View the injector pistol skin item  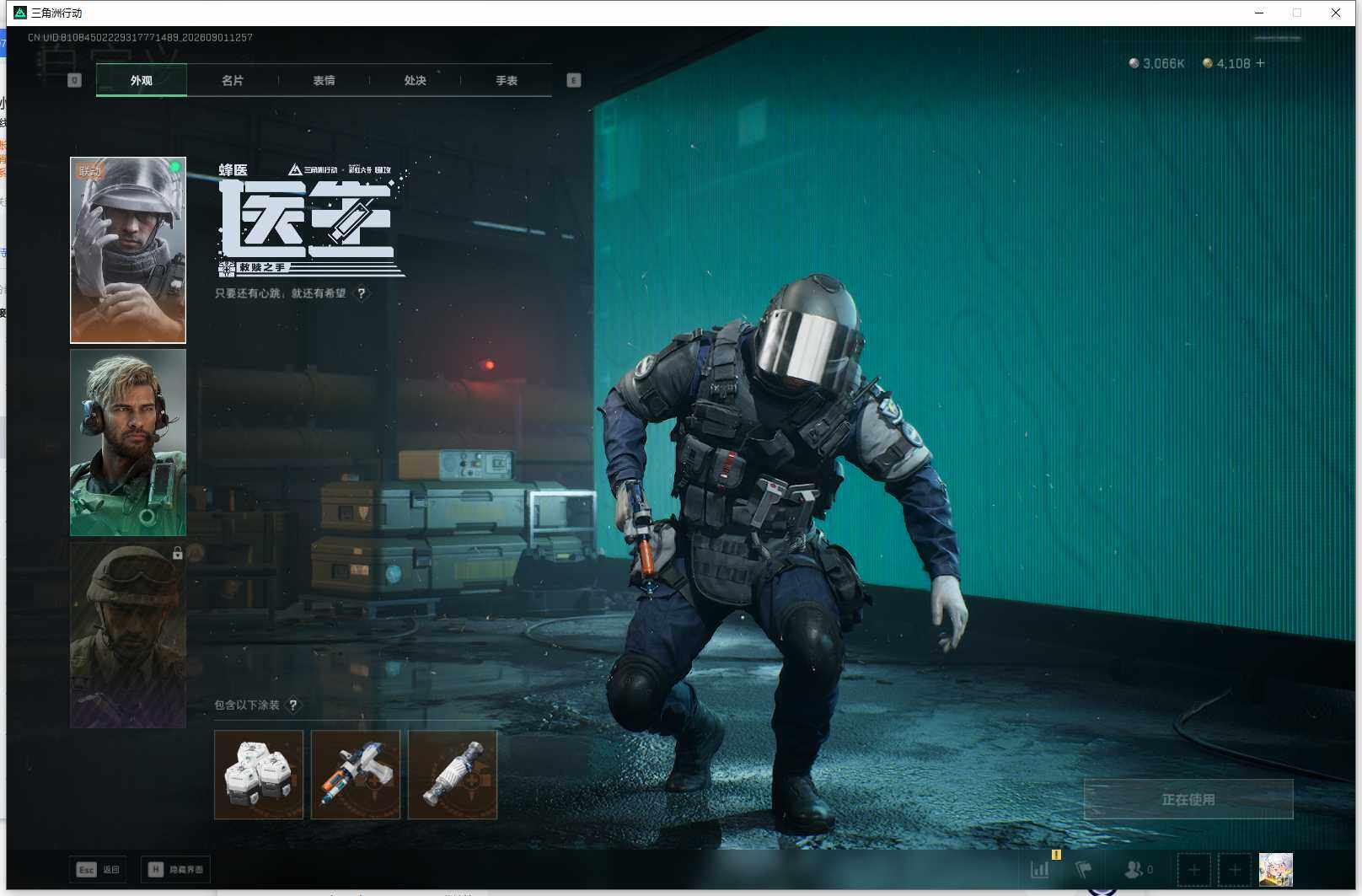coord(356,775)
